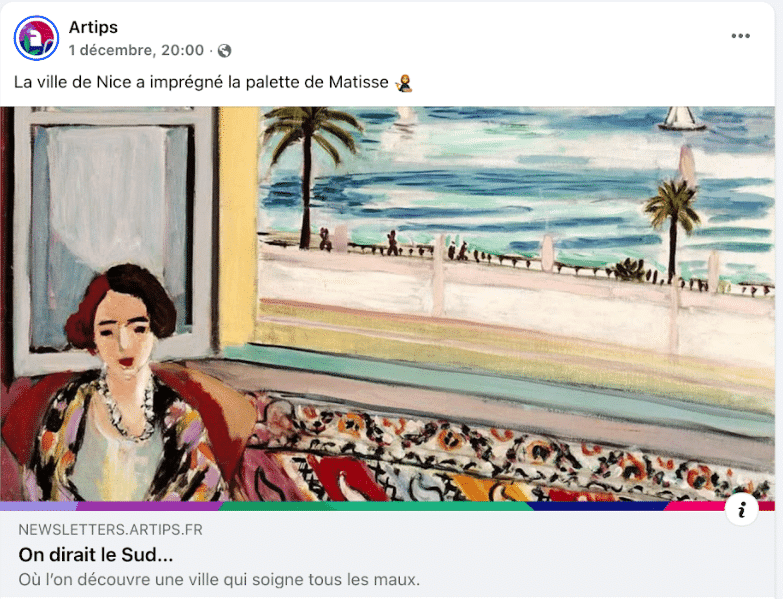Viewport: 783px width, 599px height.
Task: Click the pink stripe segment
Action: click(695, 506)
